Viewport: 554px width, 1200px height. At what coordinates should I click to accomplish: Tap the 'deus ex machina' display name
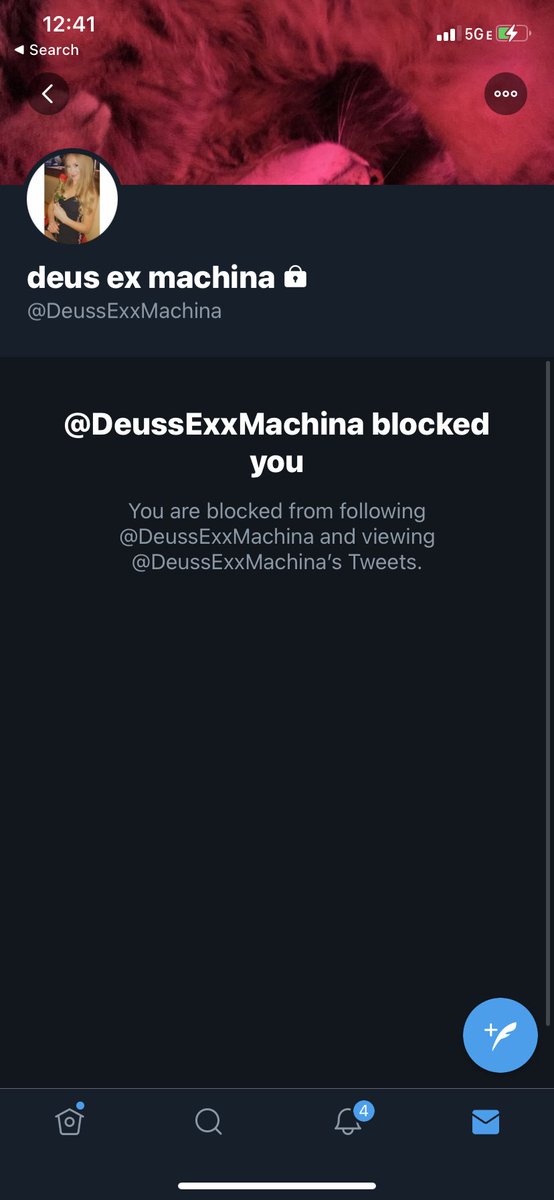(151, 277)
